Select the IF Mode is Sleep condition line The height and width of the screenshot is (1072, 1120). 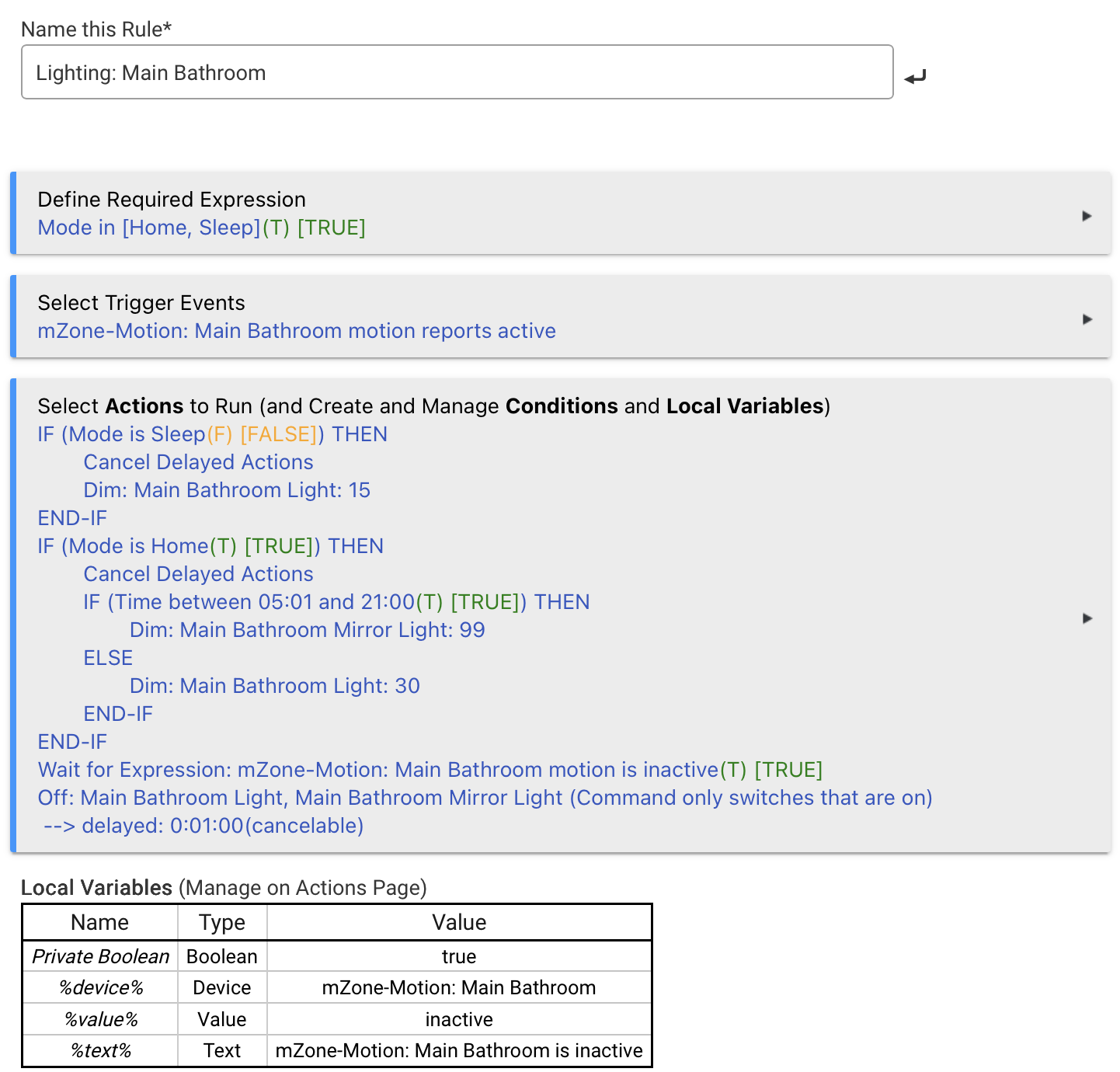pyautogui.click(x=212, y=434)
